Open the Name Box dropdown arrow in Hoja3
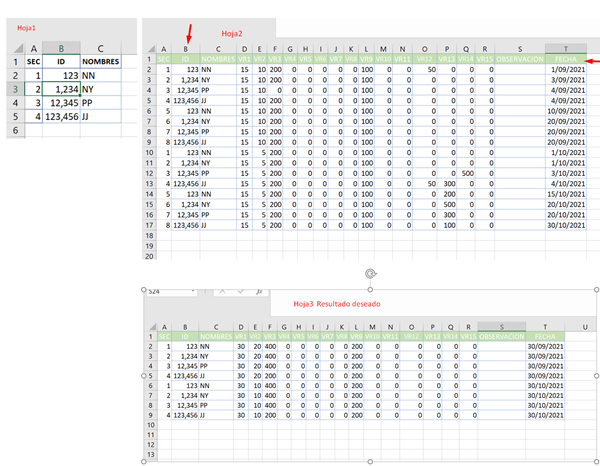Screen dimensions: 600x466 [192, 292]
